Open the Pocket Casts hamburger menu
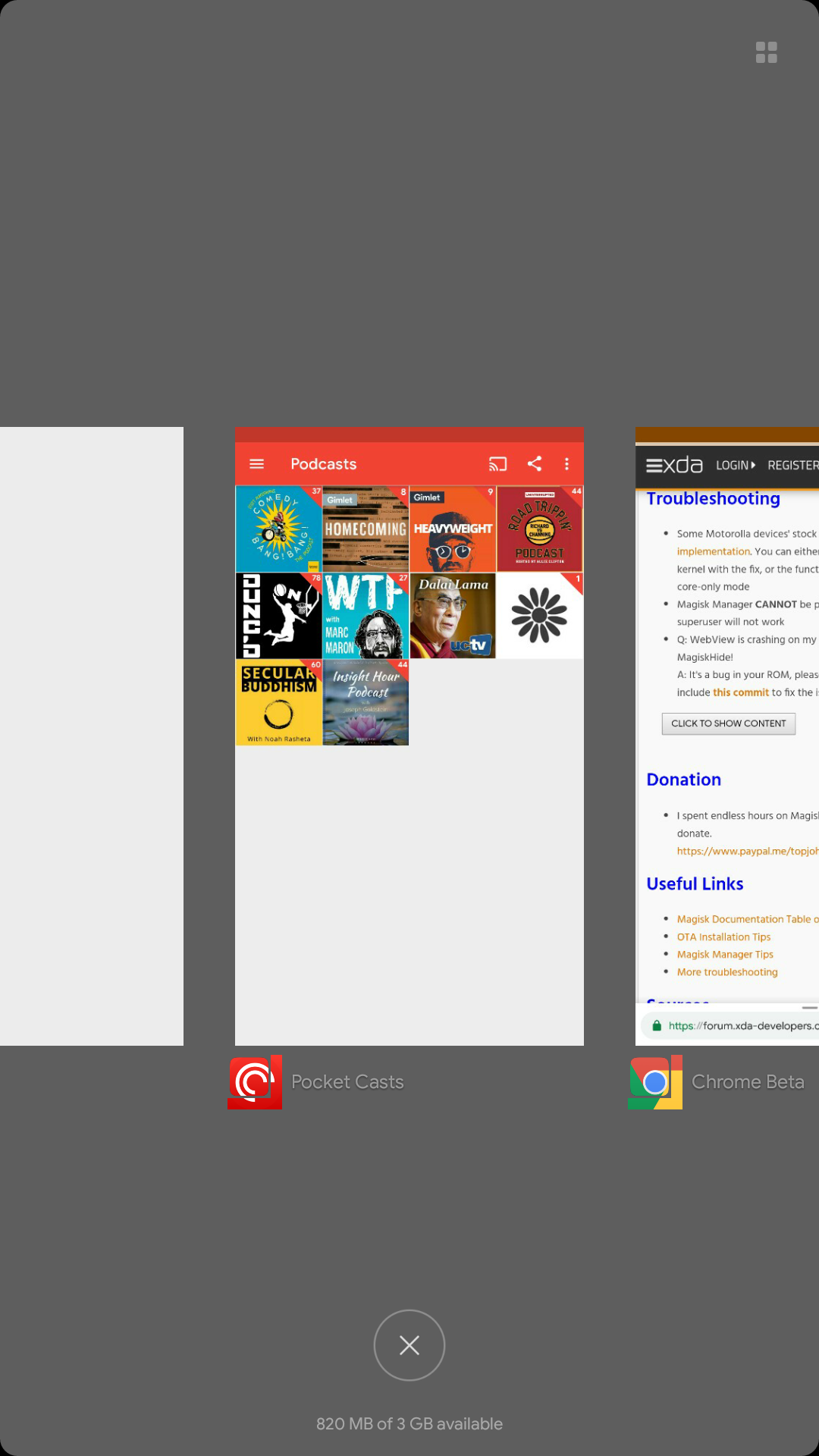The width and height of the screenshot is (819, 1456). click(x=257, y=464)
